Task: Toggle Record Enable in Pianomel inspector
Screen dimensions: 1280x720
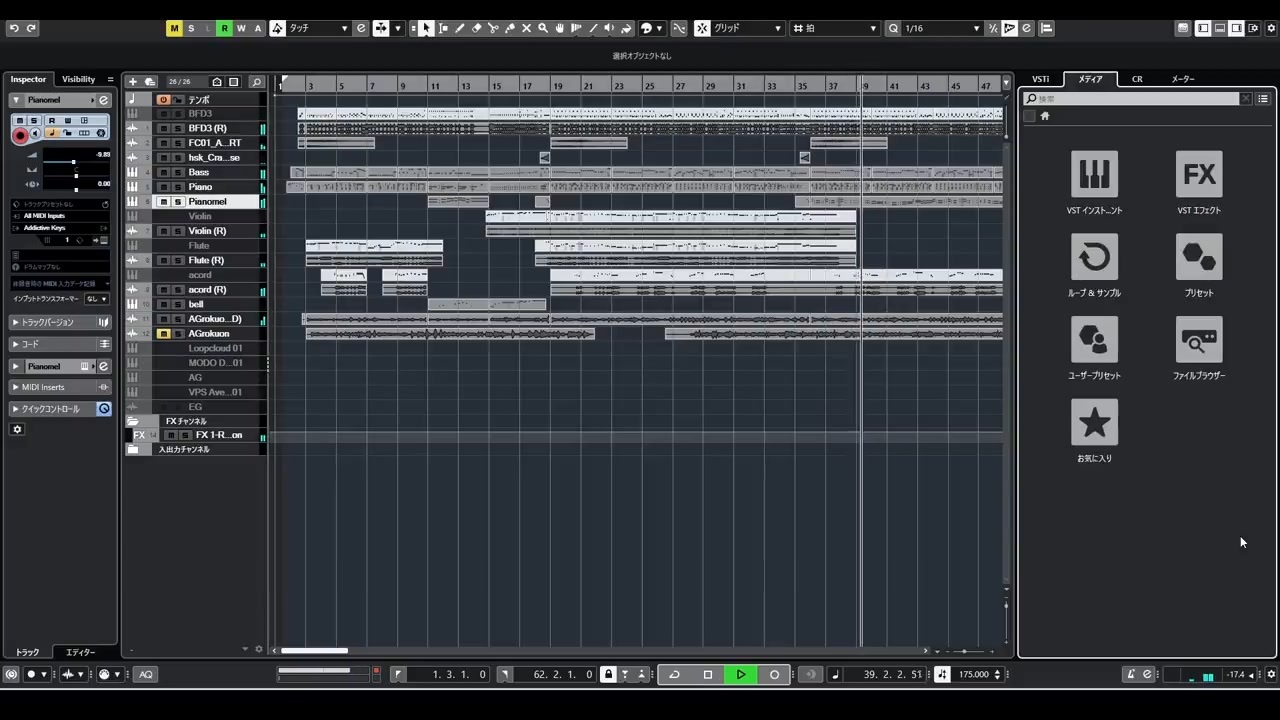Action: 20,134
